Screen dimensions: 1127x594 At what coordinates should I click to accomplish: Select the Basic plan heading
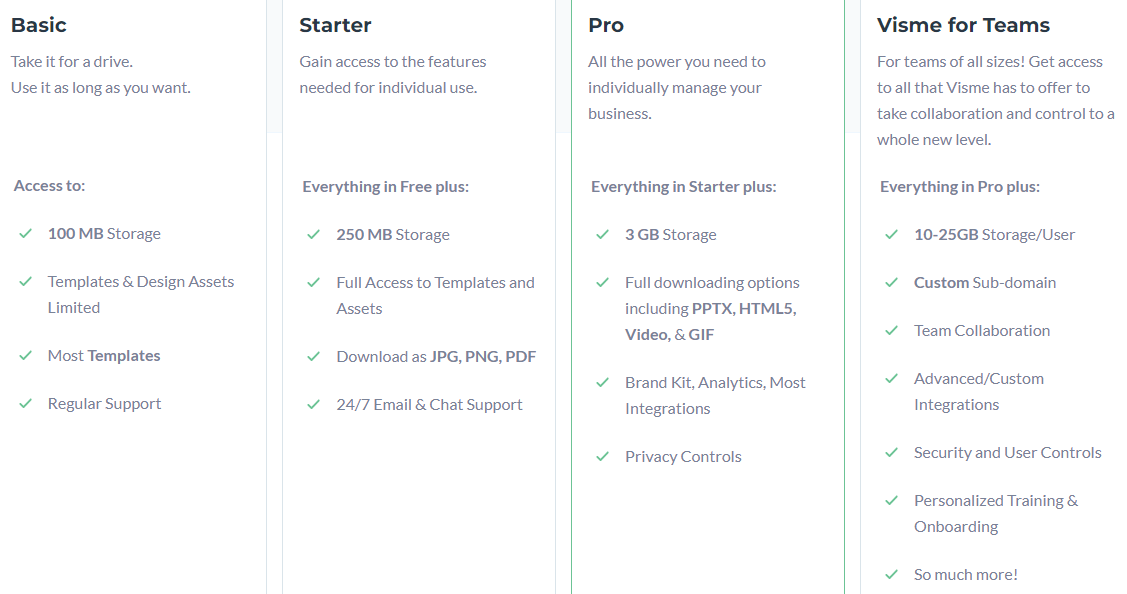[39, 25]
